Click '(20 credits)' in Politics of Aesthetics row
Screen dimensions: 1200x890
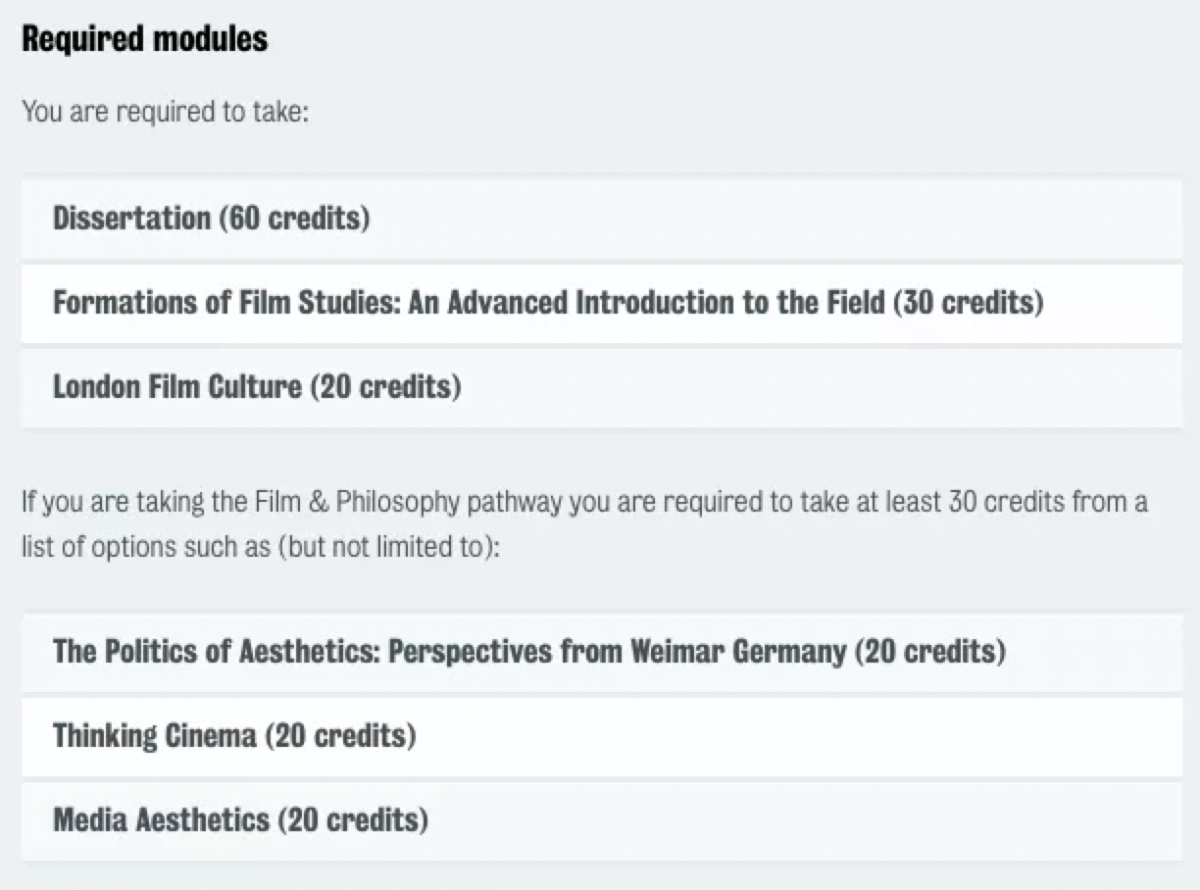point(930,652)
